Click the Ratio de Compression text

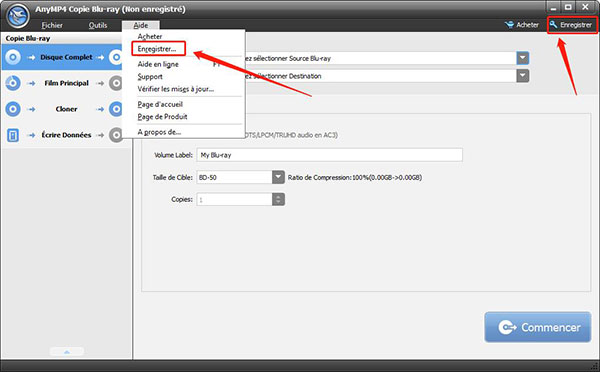[x=355, y=178]
